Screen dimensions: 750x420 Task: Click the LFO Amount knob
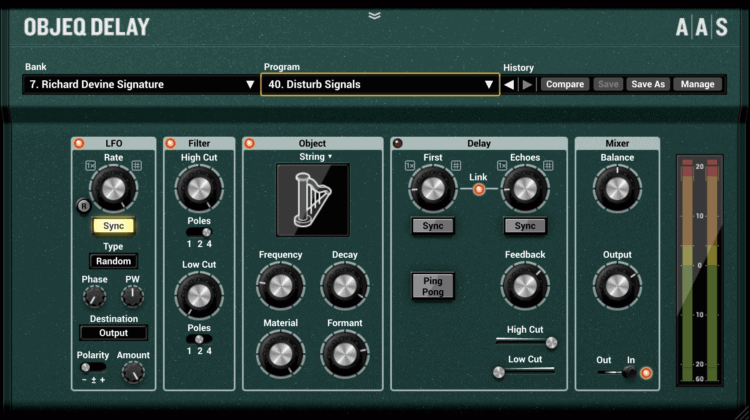tap(133, 373)
